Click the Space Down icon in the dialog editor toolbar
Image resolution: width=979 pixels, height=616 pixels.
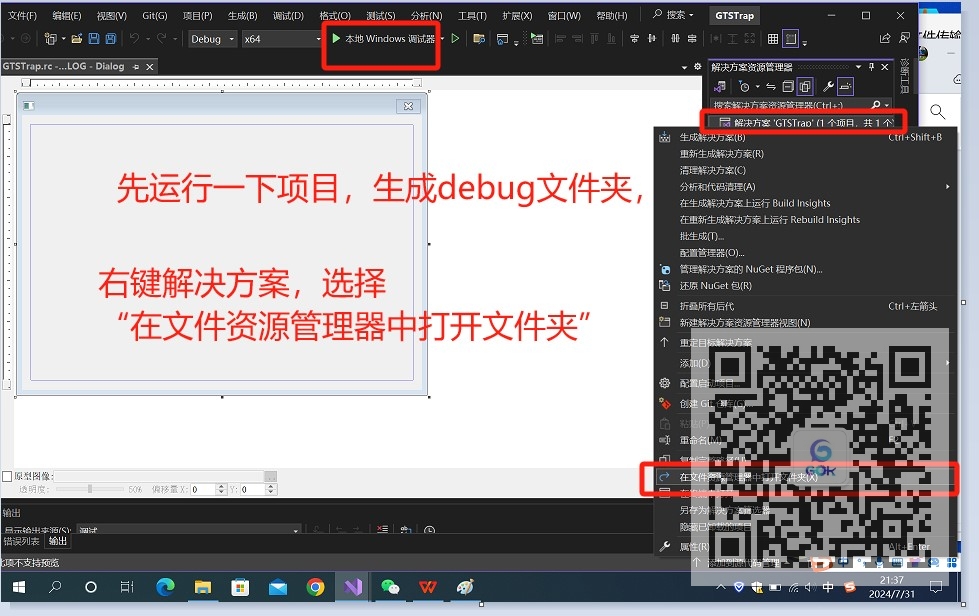pos(692,39)
